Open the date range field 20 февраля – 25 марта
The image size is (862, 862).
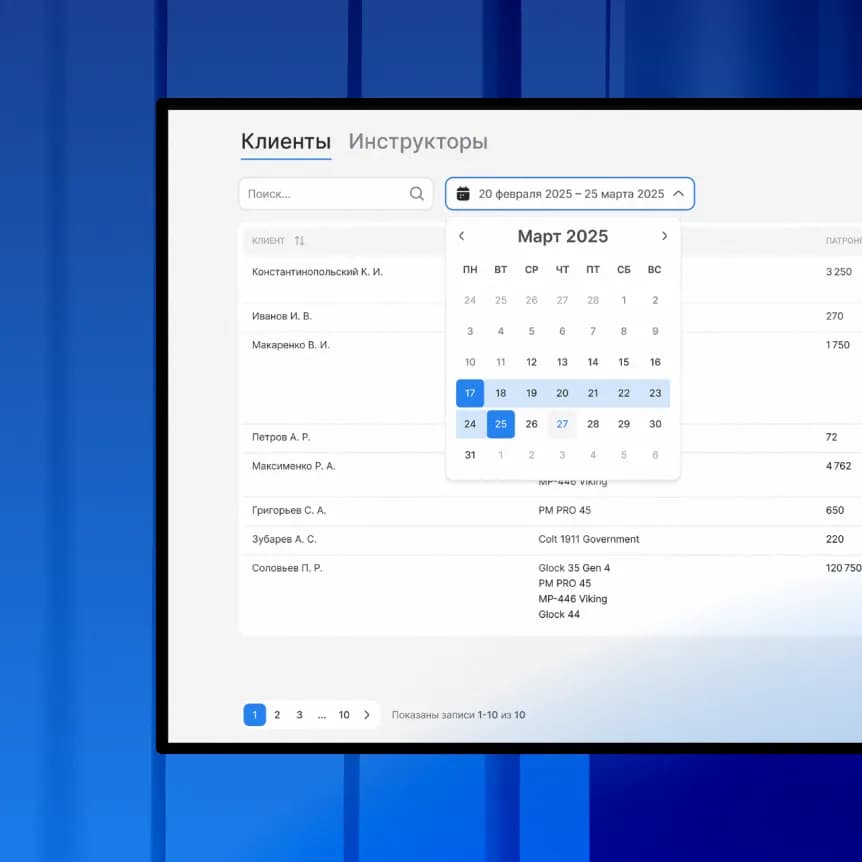pos(570,194)
